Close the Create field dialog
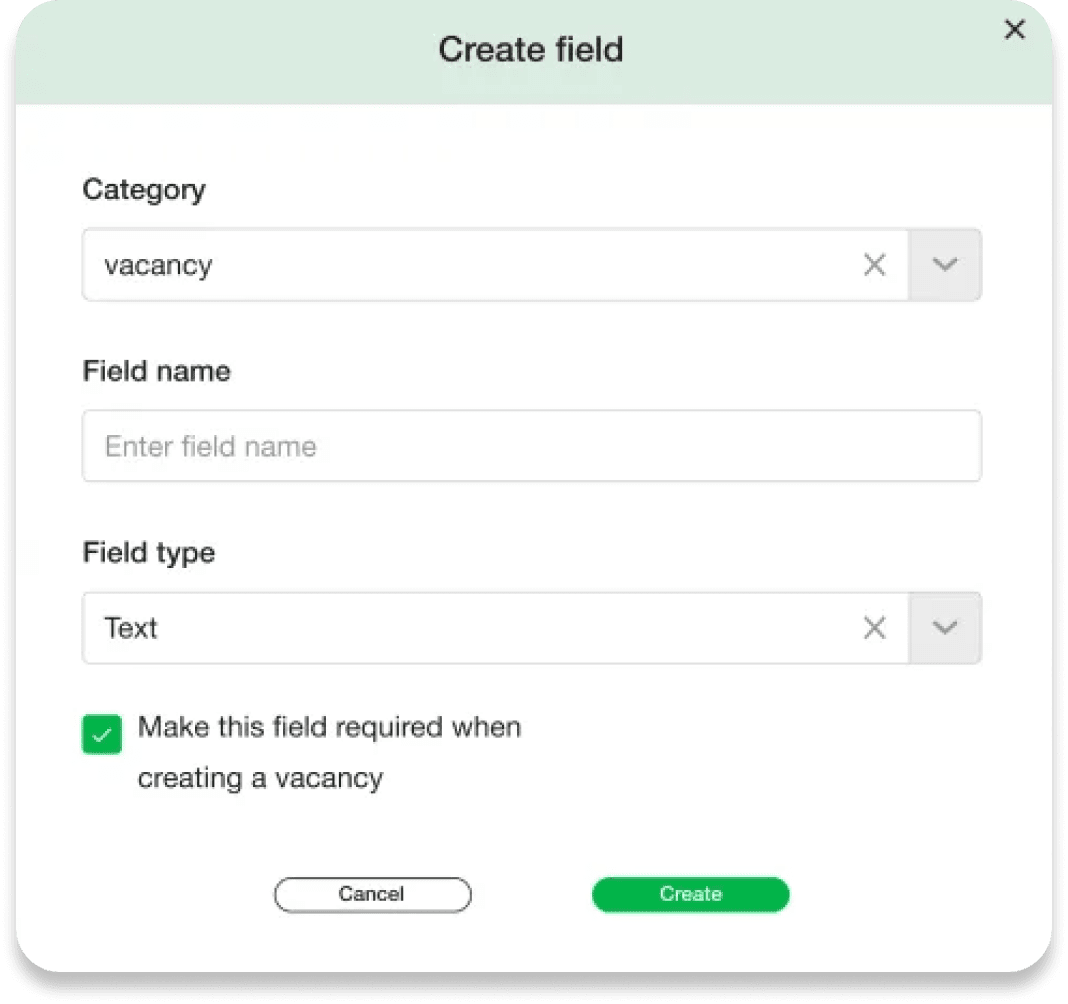 coord(1014,29)
